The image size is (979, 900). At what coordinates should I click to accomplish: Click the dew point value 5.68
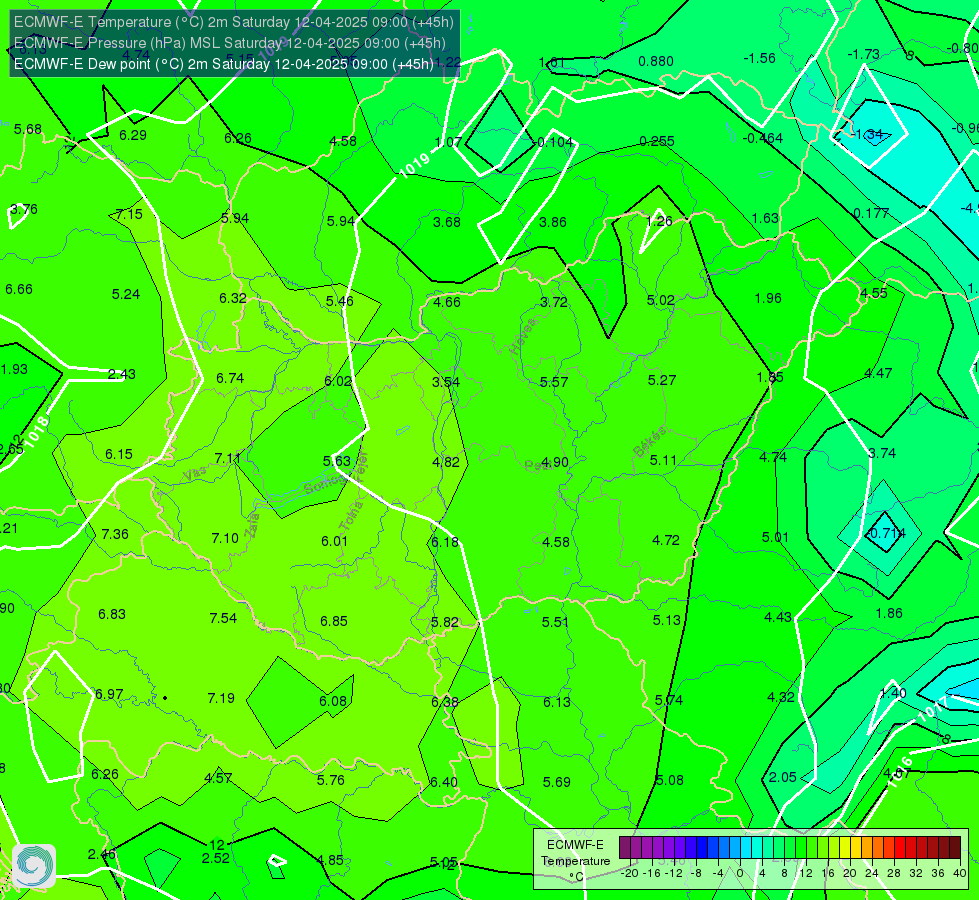coord(28,129)
